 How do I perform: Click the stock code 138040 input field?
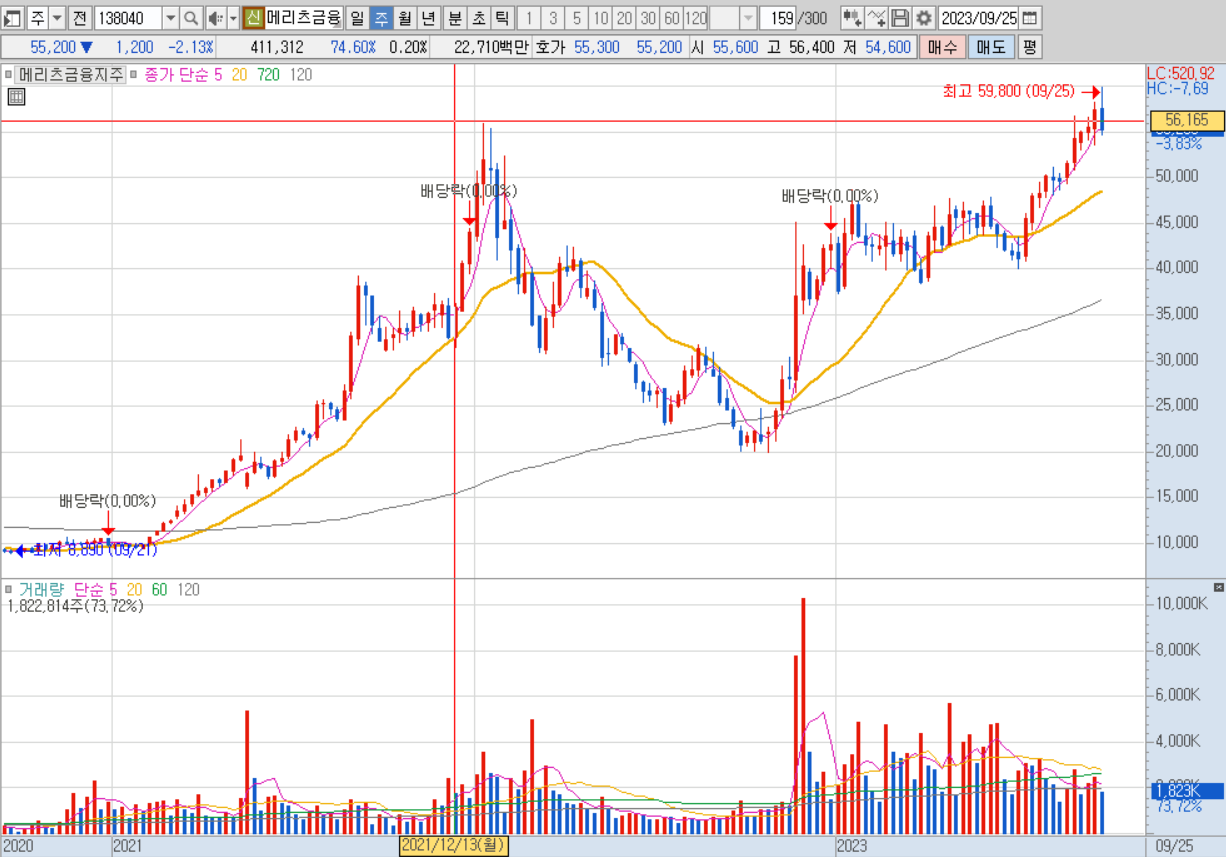pyautogui.click(x=127, y=18)
